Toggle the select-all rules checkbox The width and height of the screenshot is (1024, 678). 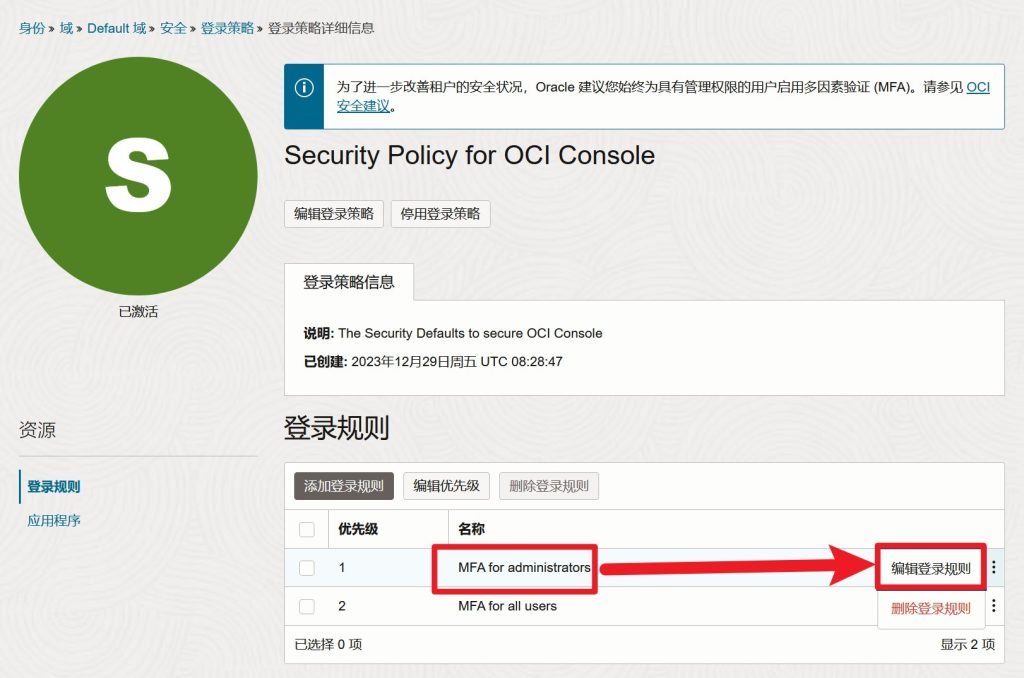307,529
